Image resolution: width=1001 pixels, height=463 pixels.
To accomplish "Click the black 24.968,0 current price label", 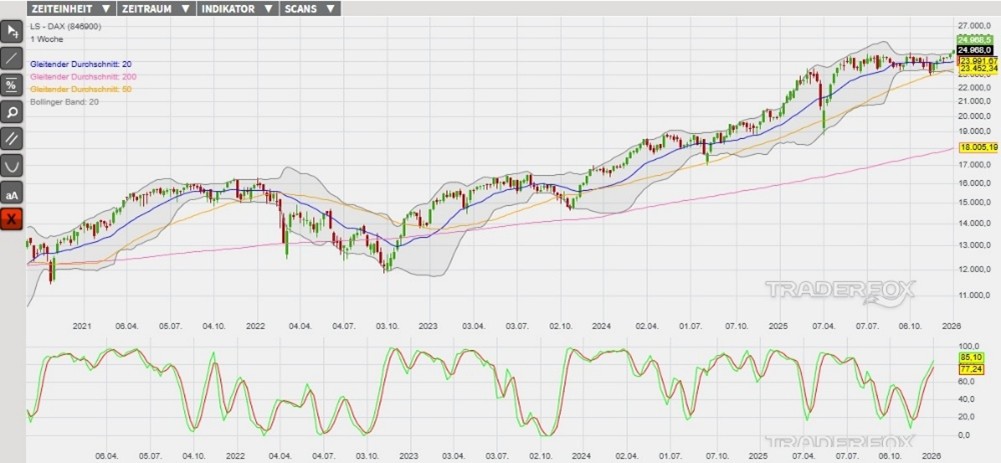I will (973, 49).
